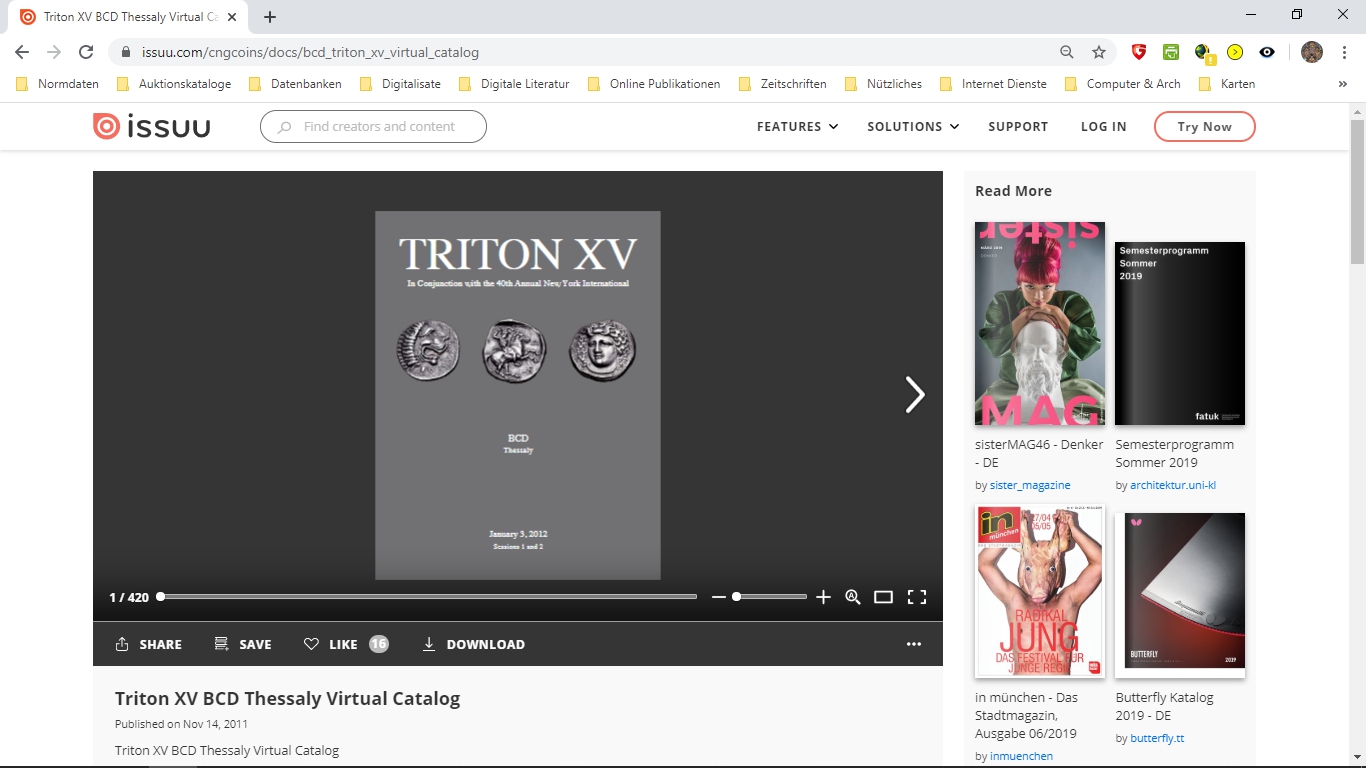Show hidden bookmarks with the chevron
This screenshot has width=1366, height=768.
click(1342, 84)
